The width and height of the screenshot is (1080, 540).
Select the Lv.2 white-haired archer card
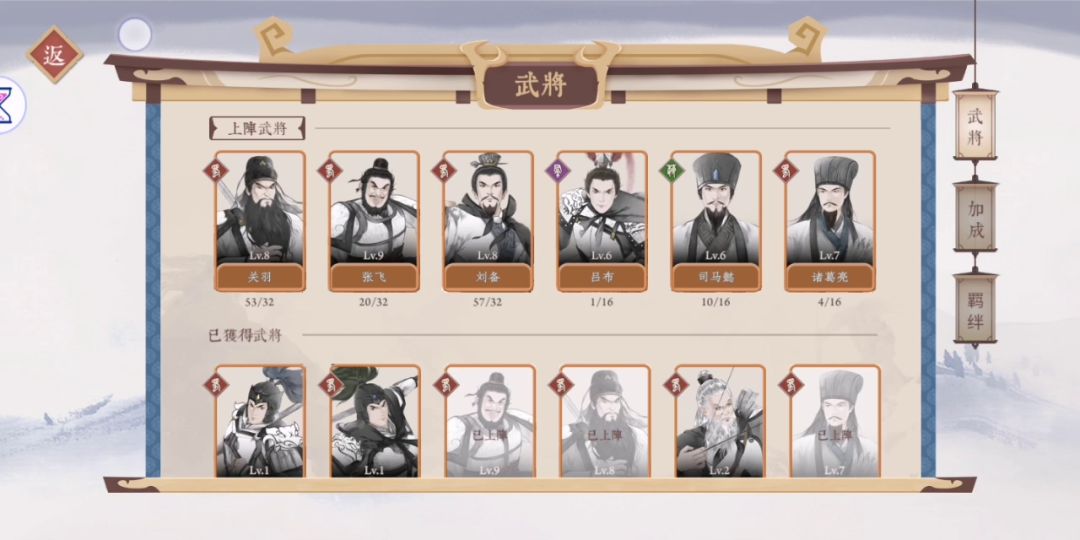720,422
